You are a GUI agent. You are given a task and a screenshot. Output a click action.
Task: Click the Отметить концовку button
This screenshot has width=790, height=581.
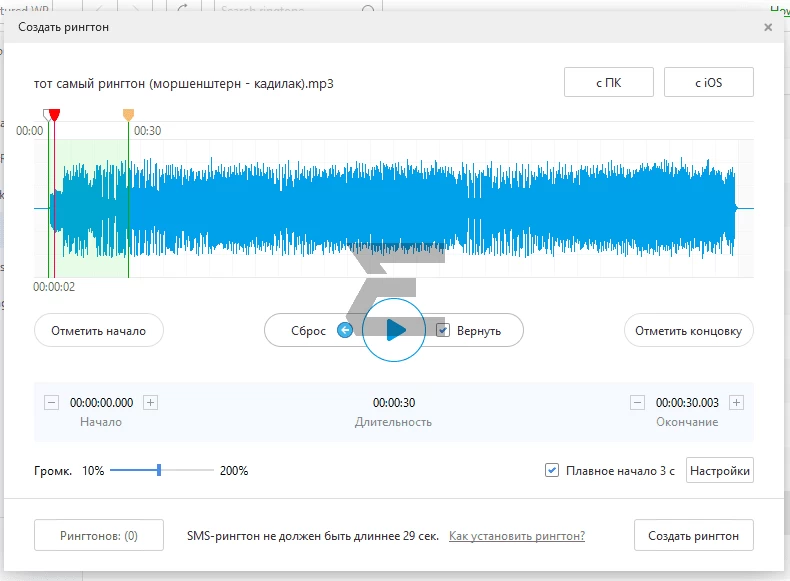pyautogui.click(x=689, y=331)
